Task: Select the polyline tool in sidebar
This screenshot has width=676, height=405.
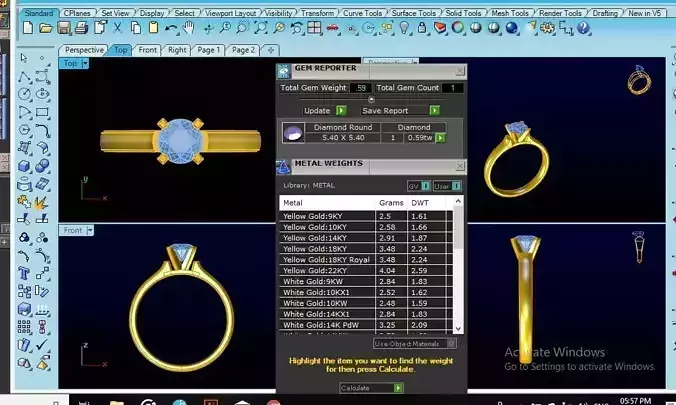Action: click(25, 77)
